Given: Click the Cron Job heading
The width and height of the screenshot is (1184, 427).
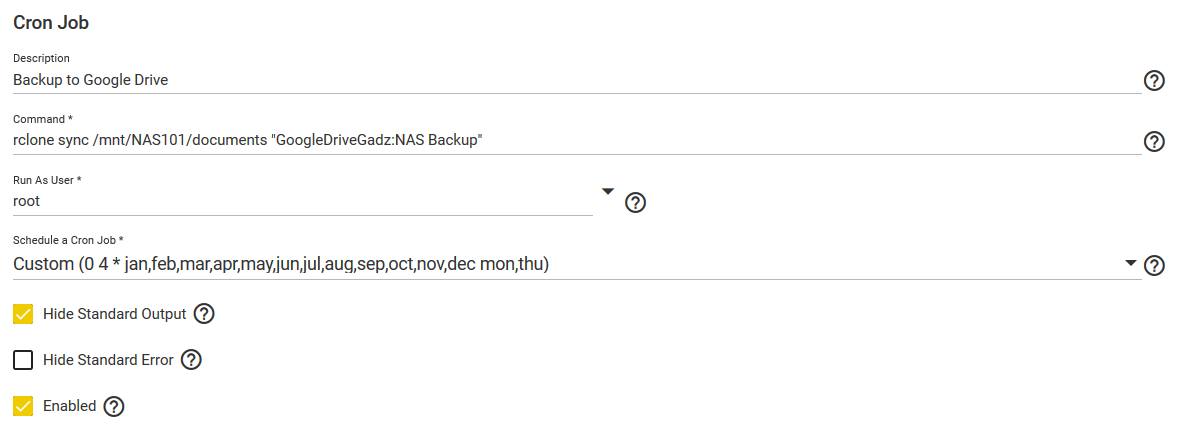Looking at the screenshot, I should click(x=51, y=23).
